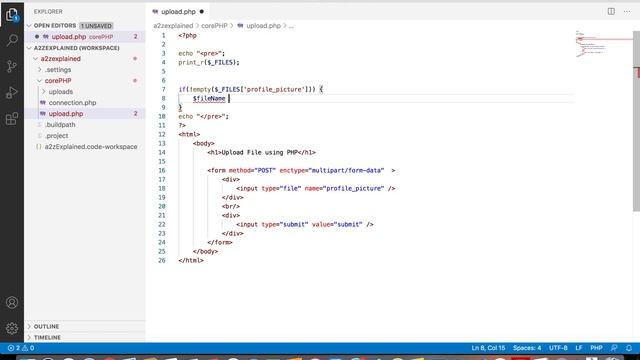Image resolution: width=640 pixels, height=360 pixels.
Task: Open the .project file
Action: point(56,136)
